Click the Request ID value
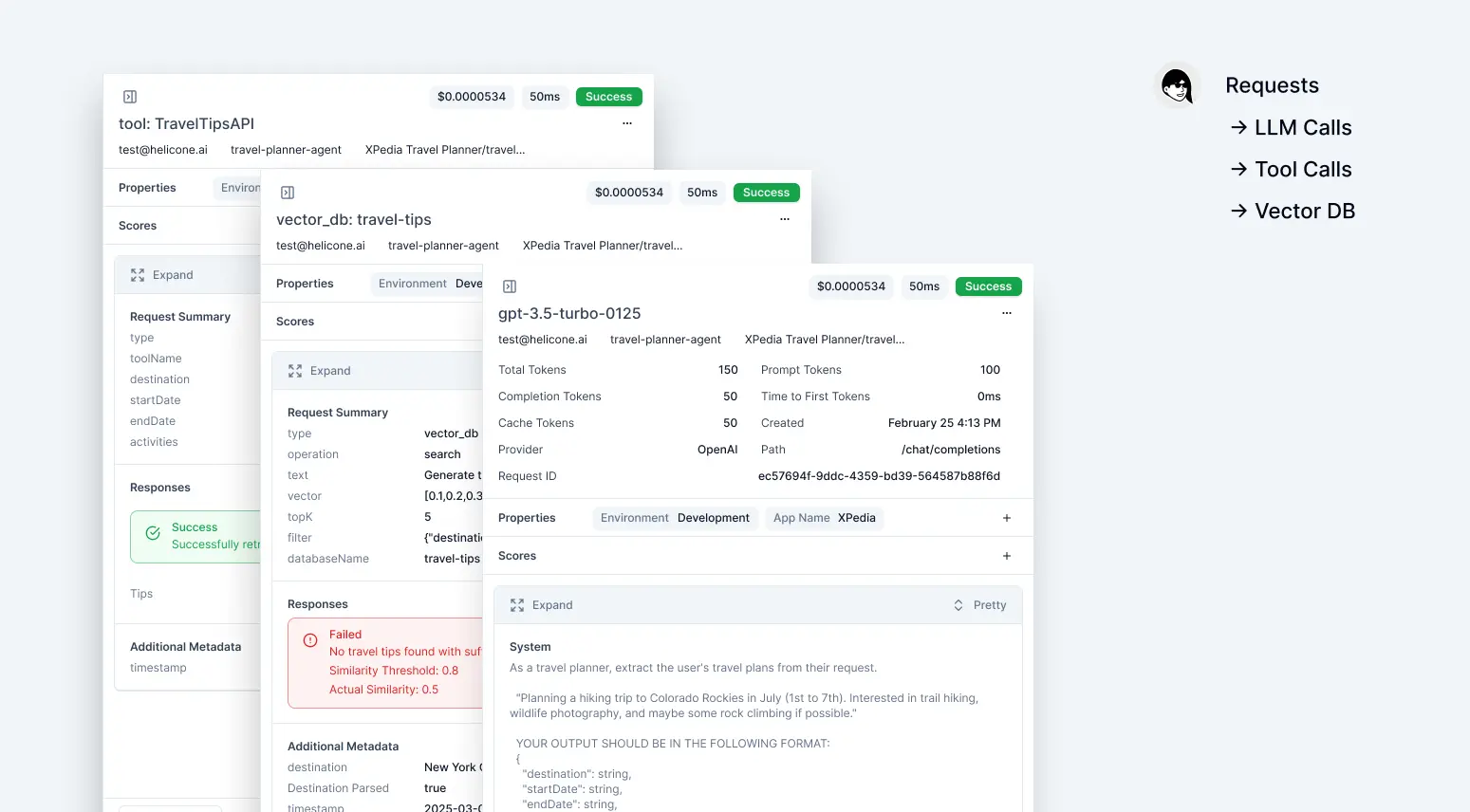Viewport: 1470px width, 812px height. click(x=879, y=476)
